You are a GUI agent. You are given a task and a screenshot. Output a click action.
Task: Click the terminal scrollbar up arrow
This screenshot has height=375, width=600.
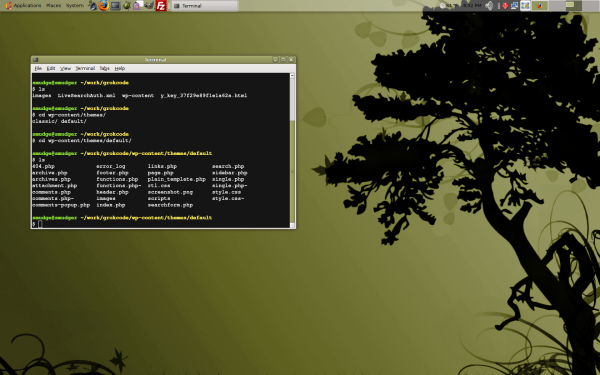point(292,76)
